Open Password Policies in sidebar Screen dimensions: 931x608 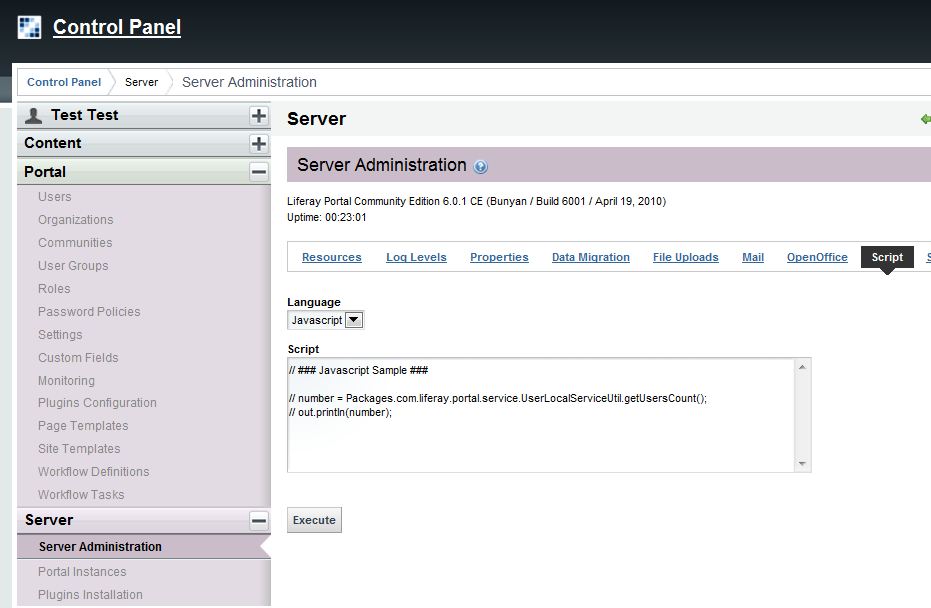[89, 312]
